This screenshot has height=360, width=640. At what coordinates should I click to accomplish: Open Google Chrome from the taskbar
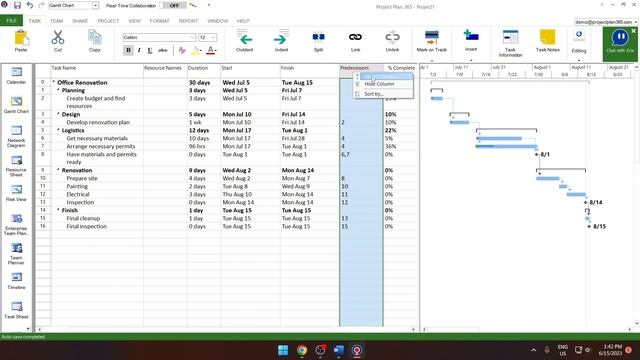(302, 350)
